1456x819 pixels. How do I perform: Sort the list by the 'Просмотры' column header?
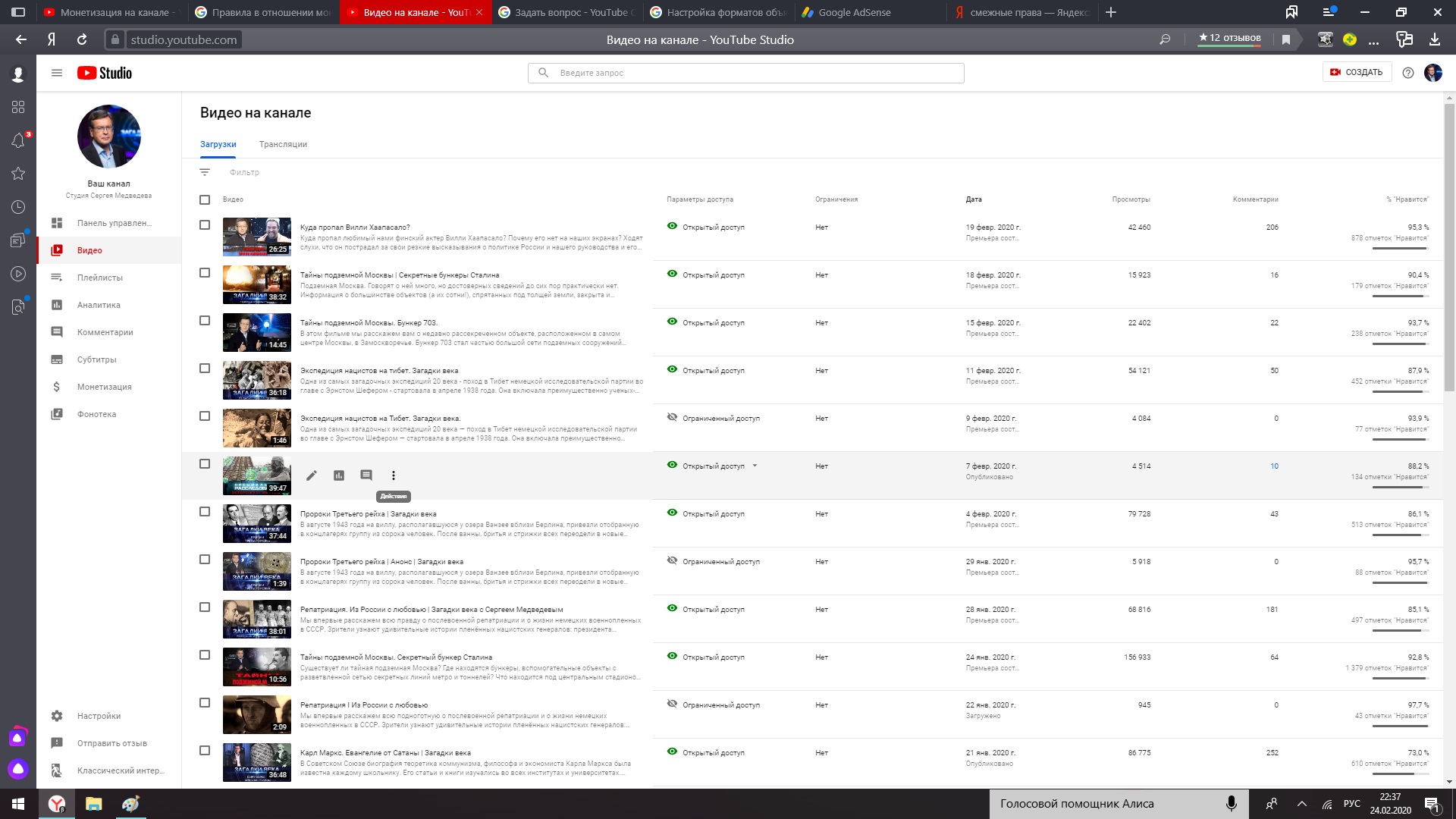coord(1131,199)
